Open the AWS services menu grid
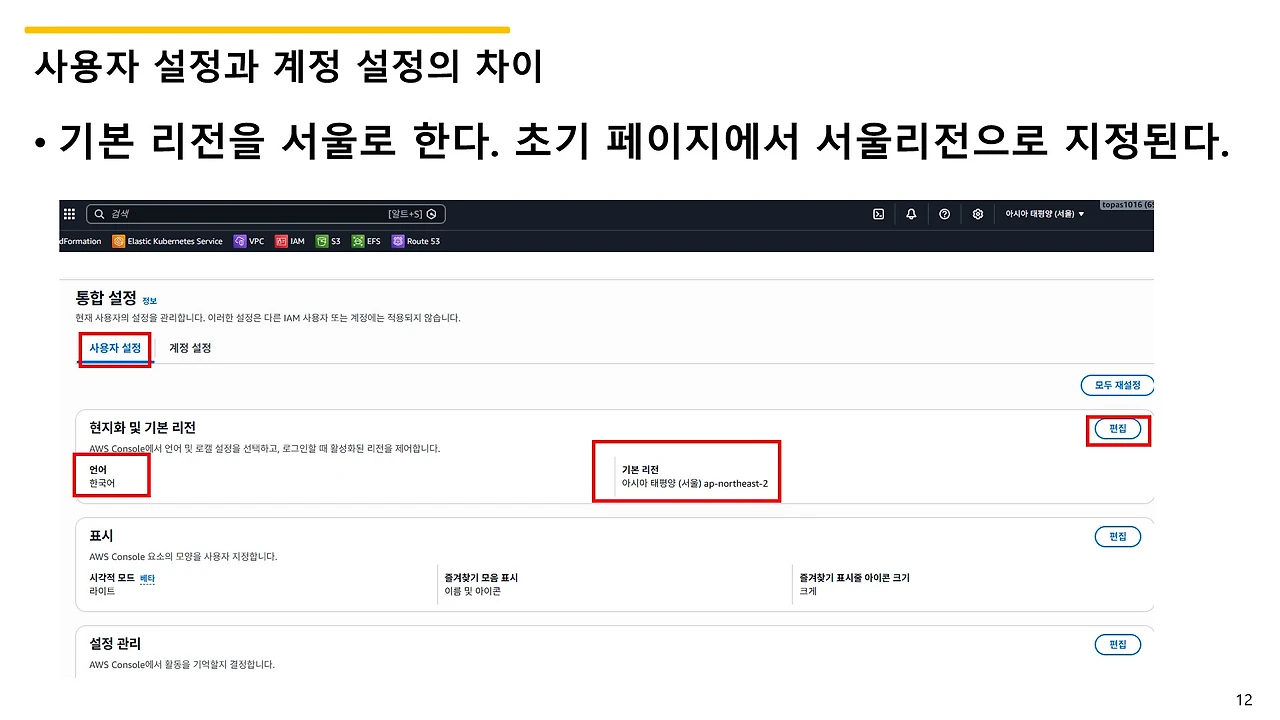 69,213
